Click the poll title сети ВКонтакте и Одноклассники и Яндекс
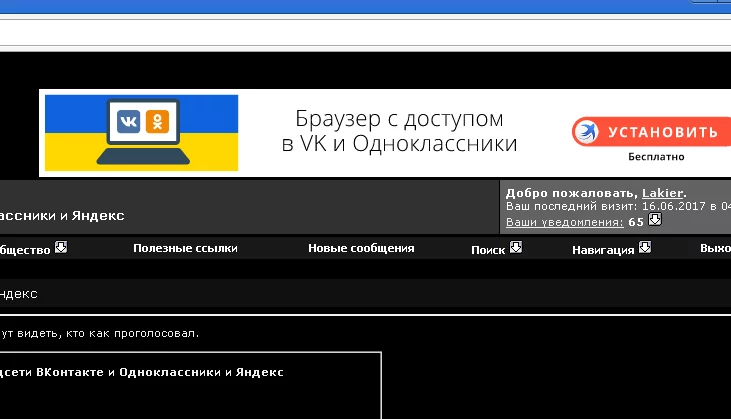Screen dimensions: 731x419 click(141, 372)
